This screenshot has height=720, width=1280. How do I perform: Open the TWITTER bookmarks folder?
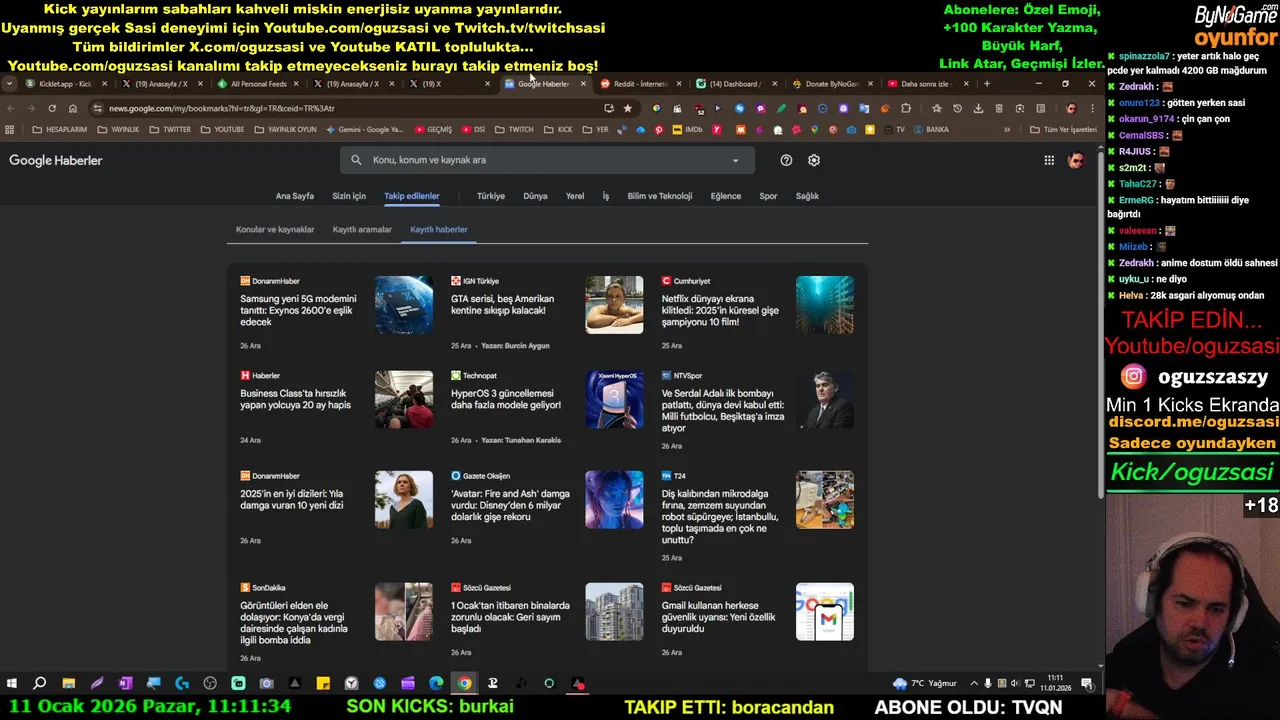tap(170, 129)
